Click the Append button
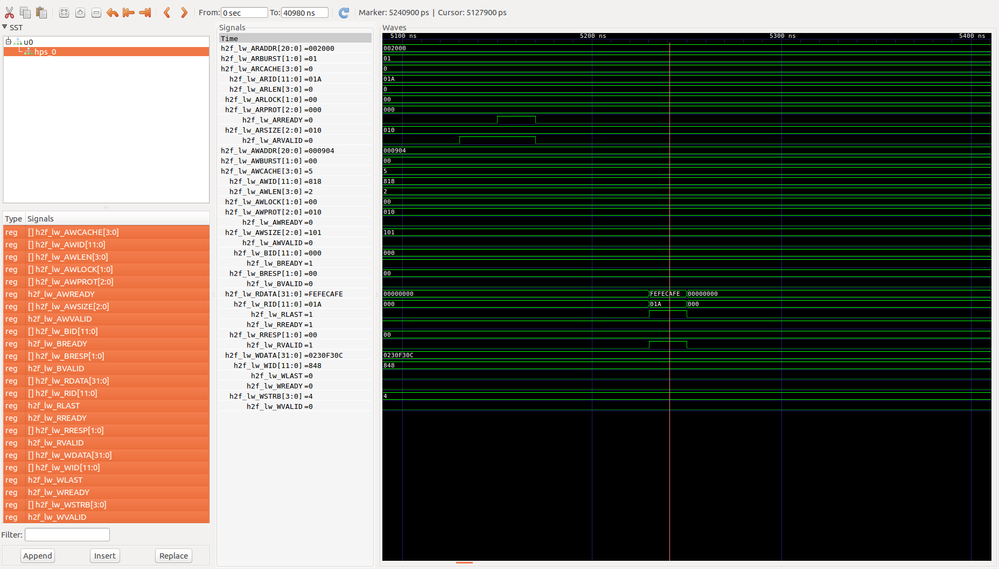The height and width of the screenshot is (569, 999). click(38, 556)
